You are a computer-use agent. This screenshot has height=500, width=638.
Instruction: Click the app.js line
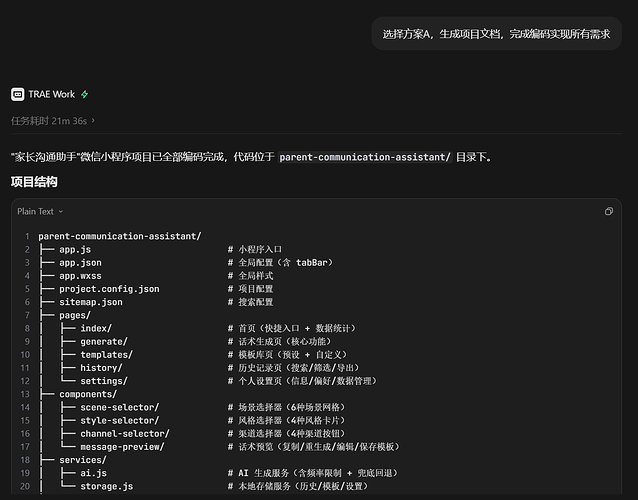click(x=75, y=249)
